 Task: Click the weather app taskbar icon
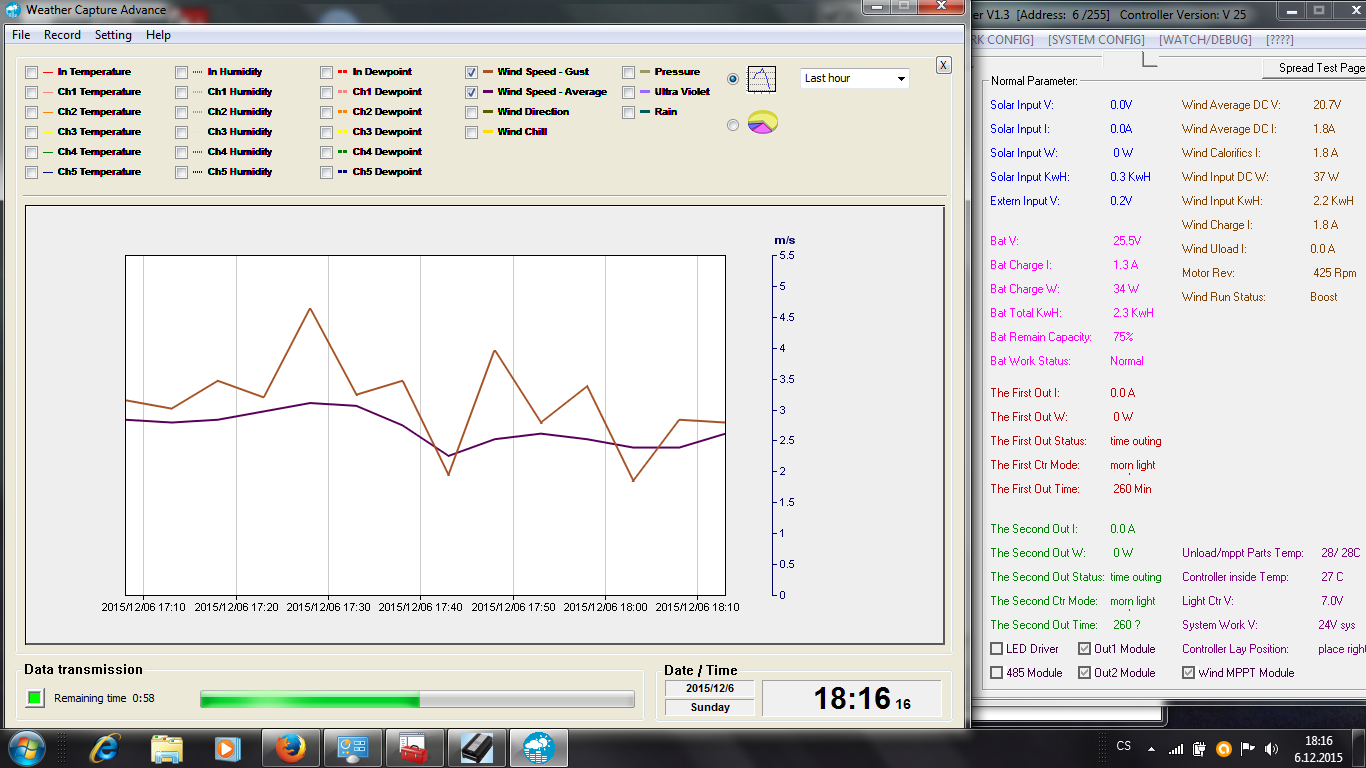click(538, 748)
